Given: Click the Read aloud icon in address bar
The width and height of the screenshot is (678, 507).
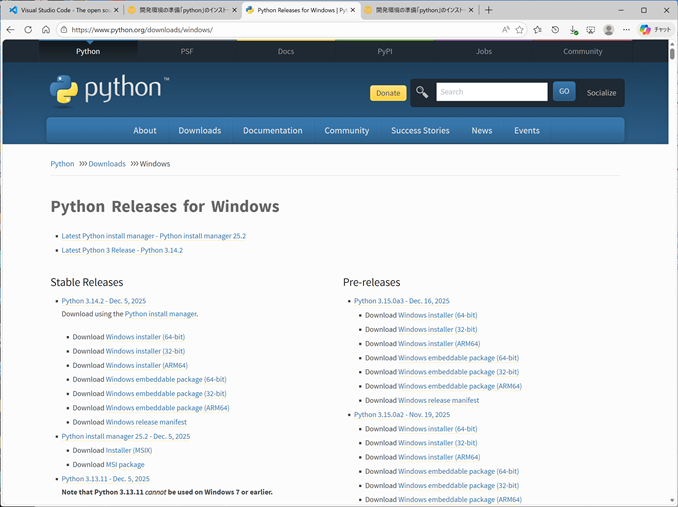Looking at the screenshot, I should (505, 30).
